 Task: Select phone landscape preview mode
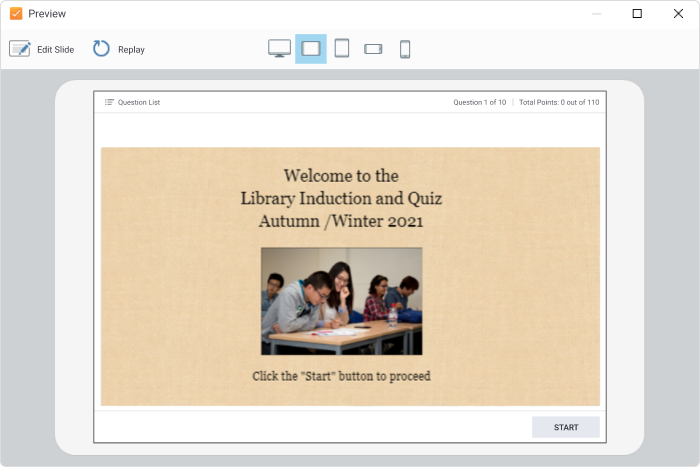[373, 49]
